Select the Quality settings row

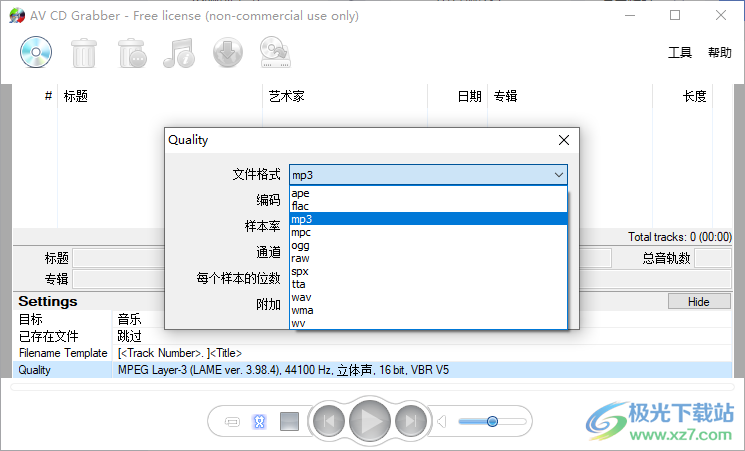click(372, 370)
